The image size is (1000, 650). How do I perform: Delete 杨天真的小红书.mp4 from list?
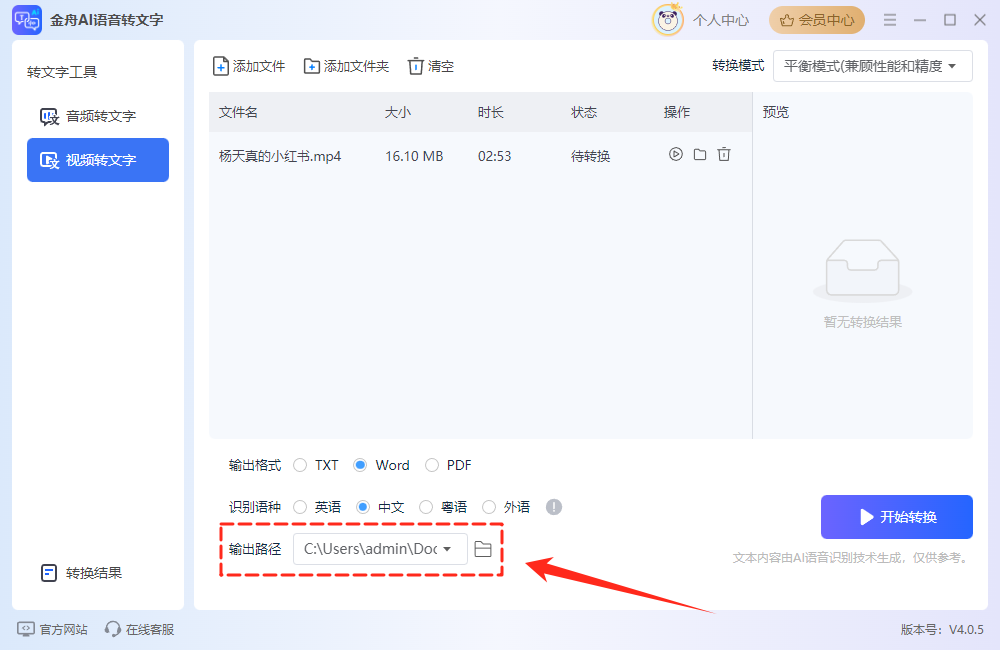[724, 154]
